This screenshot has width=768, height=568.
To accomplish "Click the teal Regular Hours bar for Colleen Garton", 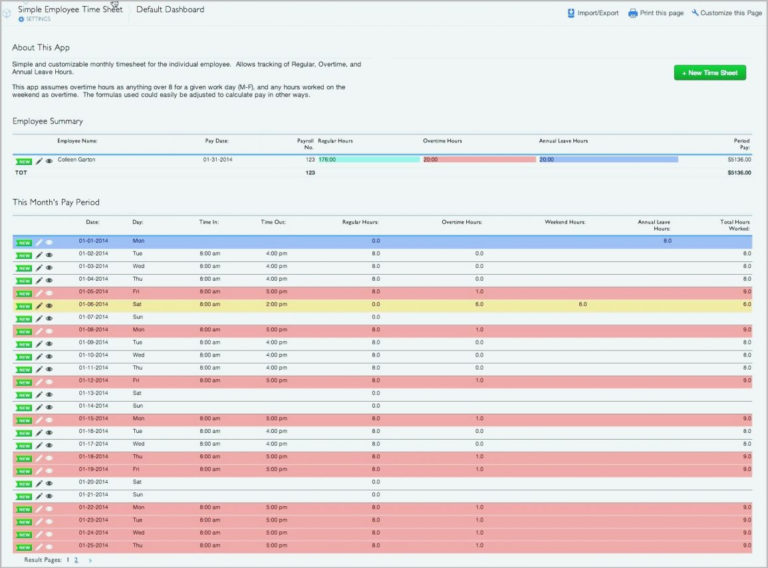I will tap(368, 159).
